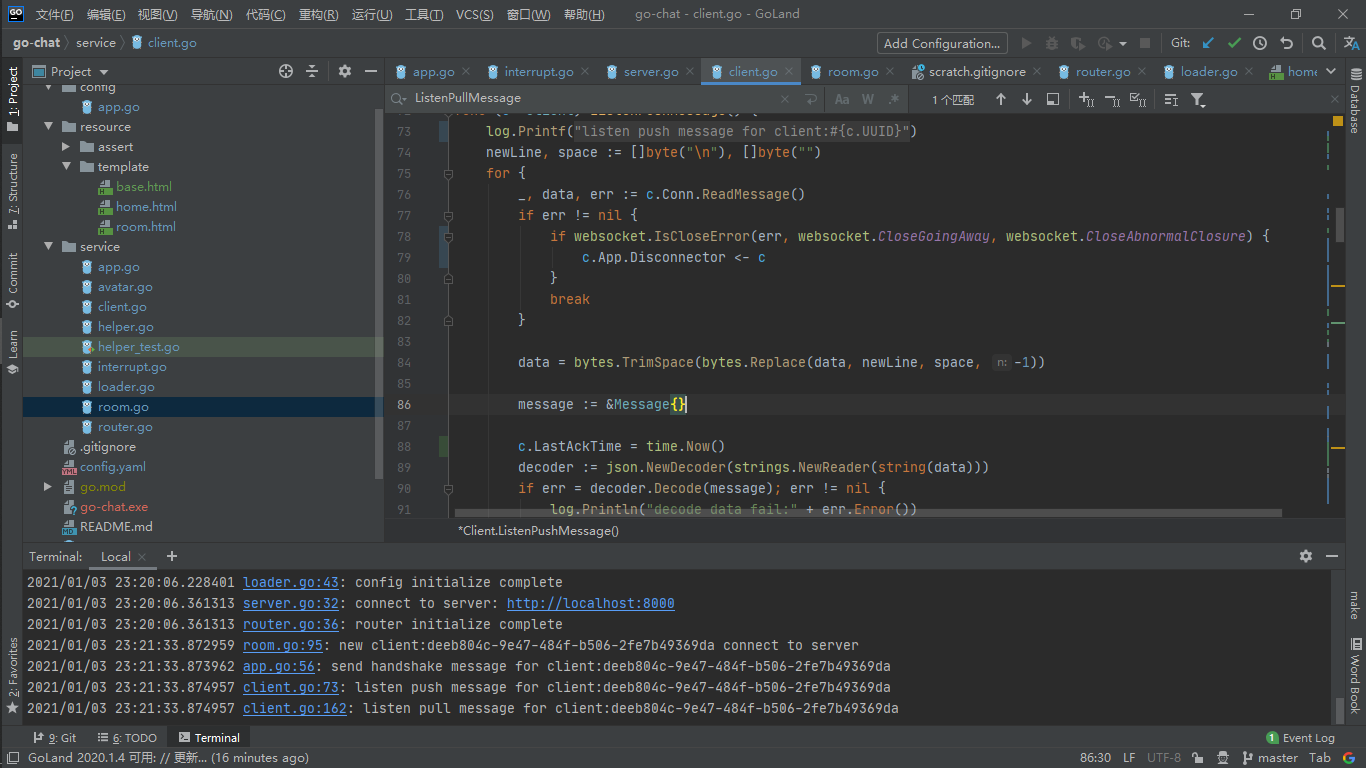Open Git history clock icon

1260,43
